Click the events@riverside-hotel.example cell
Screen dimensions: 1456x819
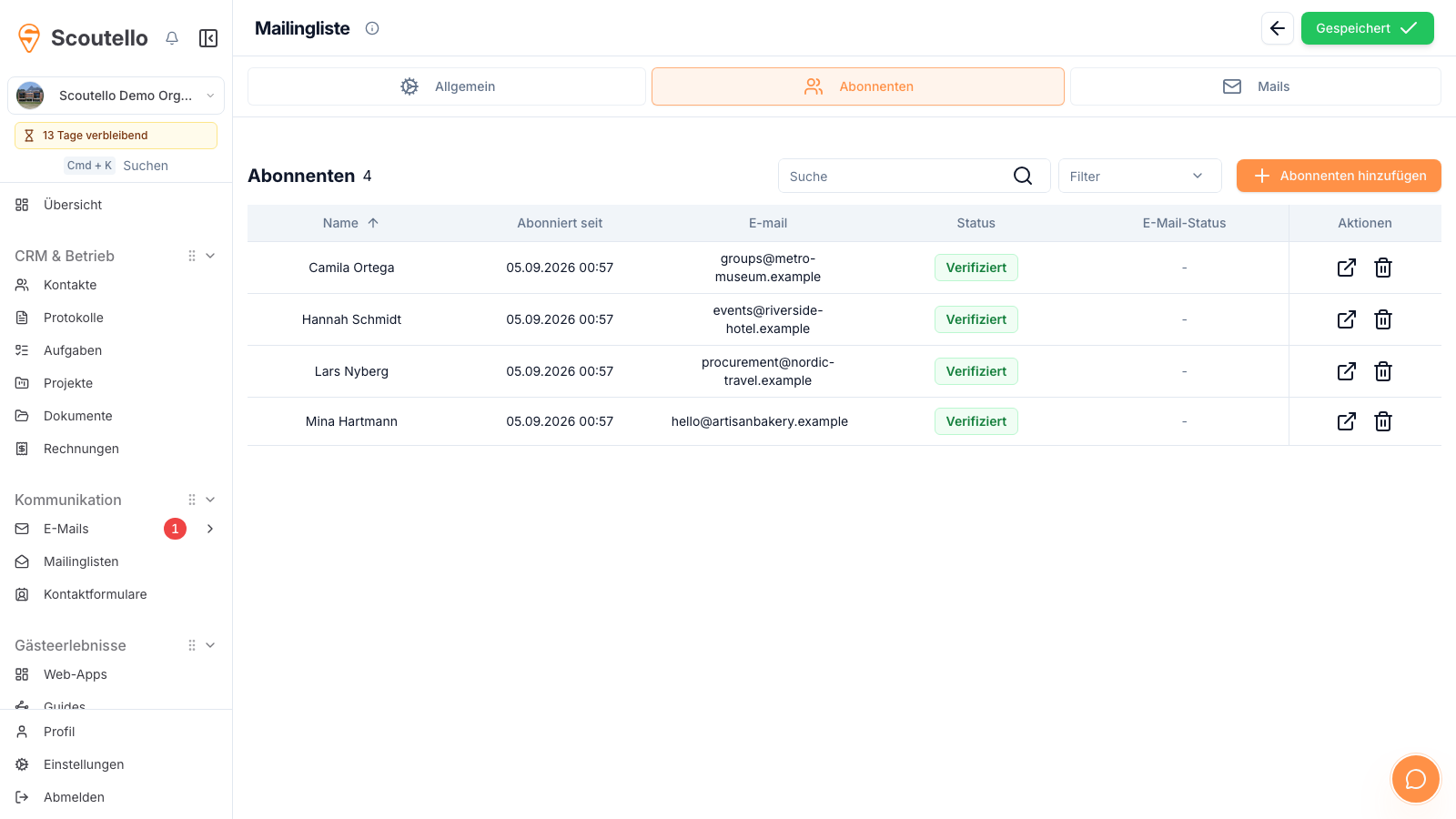coord(768,319)
